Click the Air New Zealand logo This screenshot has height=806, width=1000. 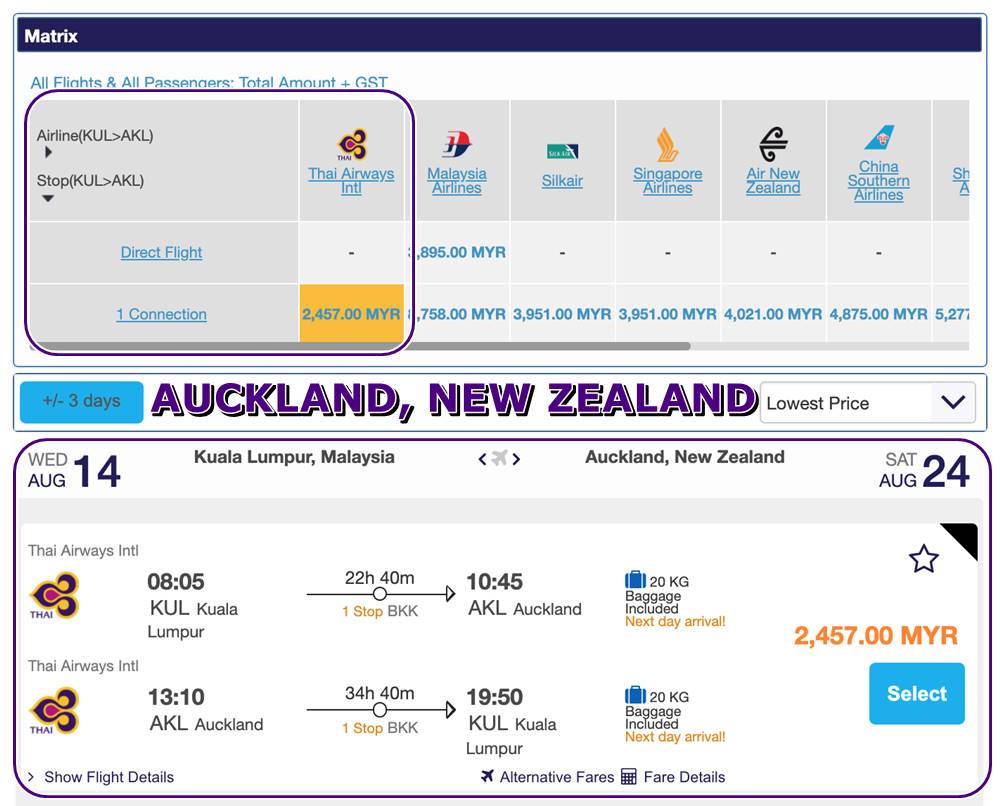pos(773,144)
